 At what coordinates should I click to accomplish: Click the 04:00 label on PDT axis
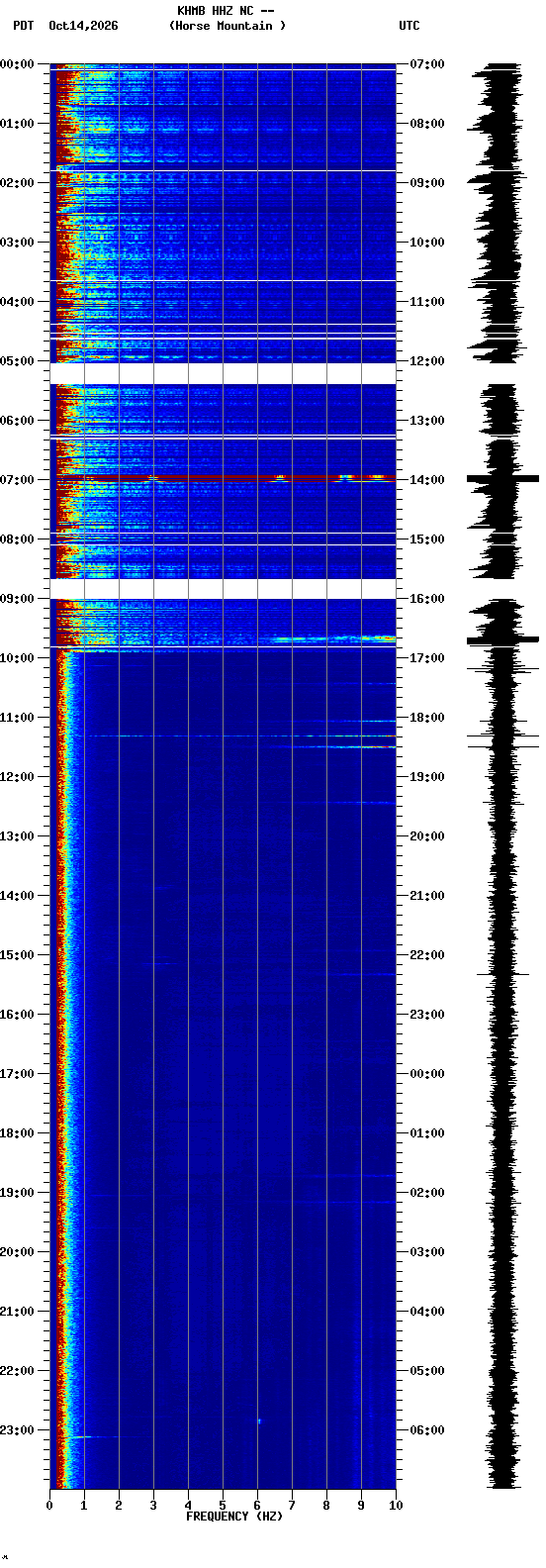17,302
